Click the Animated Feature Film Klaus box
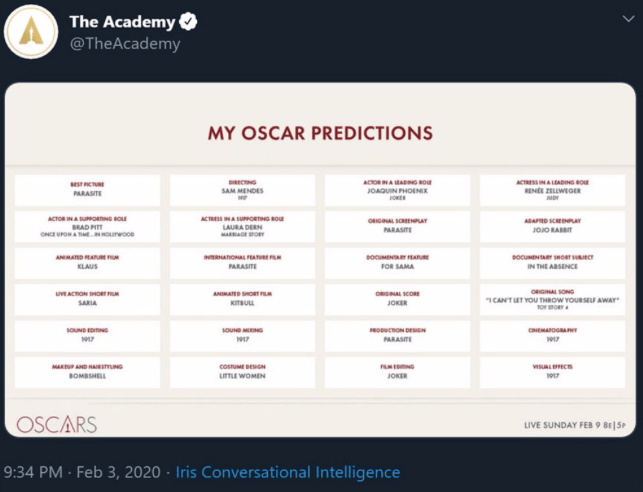This screenshot has width=643, height=492. tap(87, 262)
